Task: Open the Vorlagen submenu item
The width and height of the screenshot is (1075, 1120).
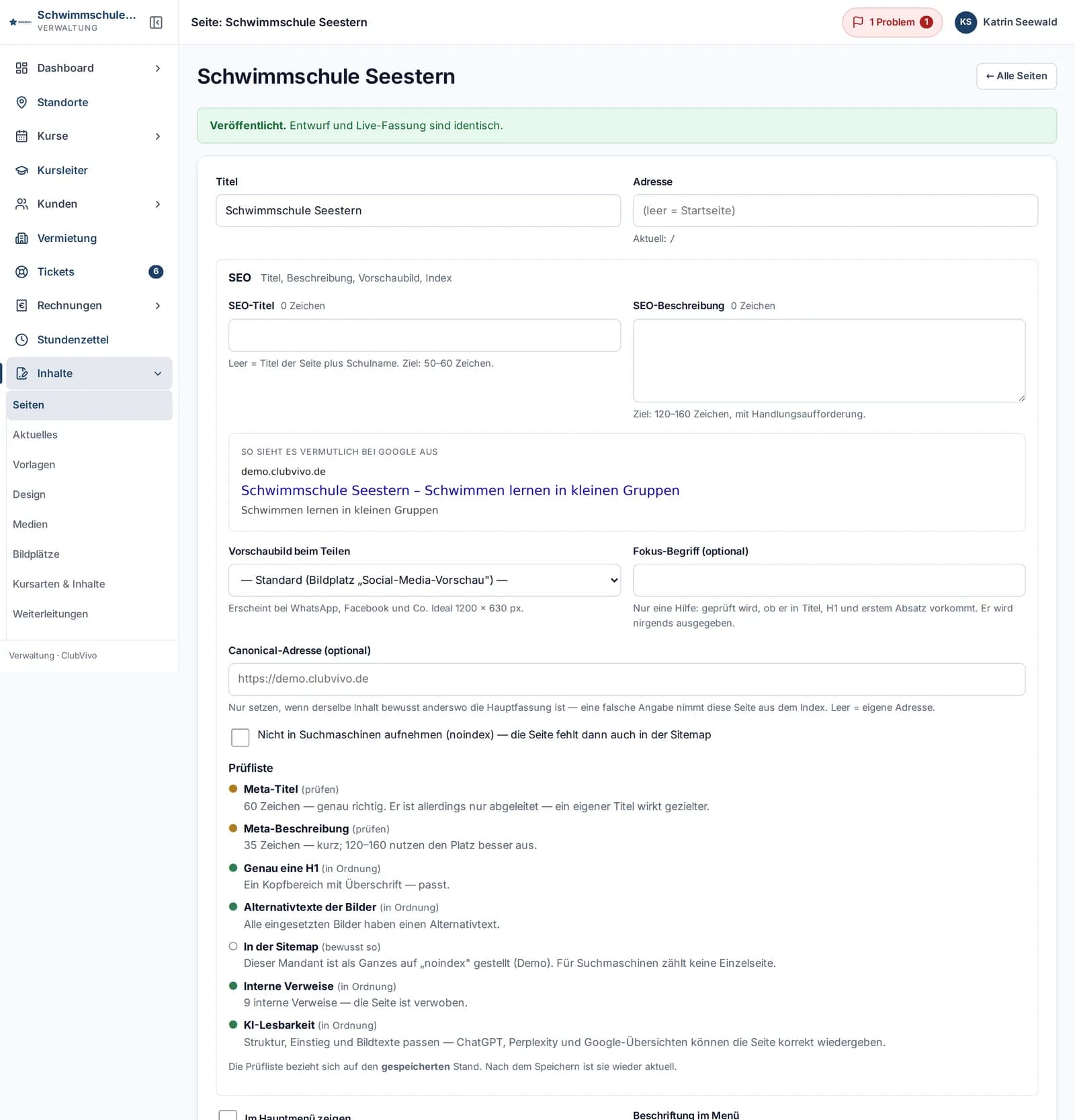Action: tap(89, 464)
